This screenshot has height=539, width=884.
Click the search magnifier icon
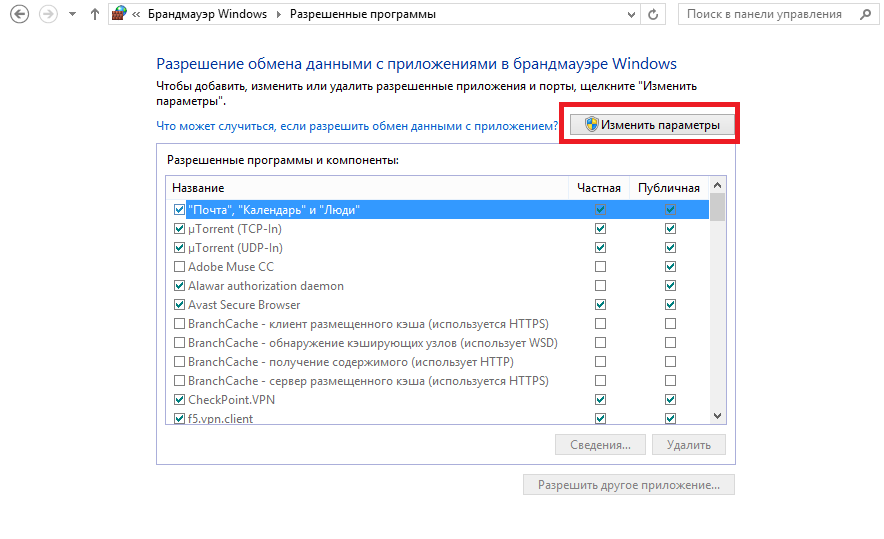coord(865,15)
